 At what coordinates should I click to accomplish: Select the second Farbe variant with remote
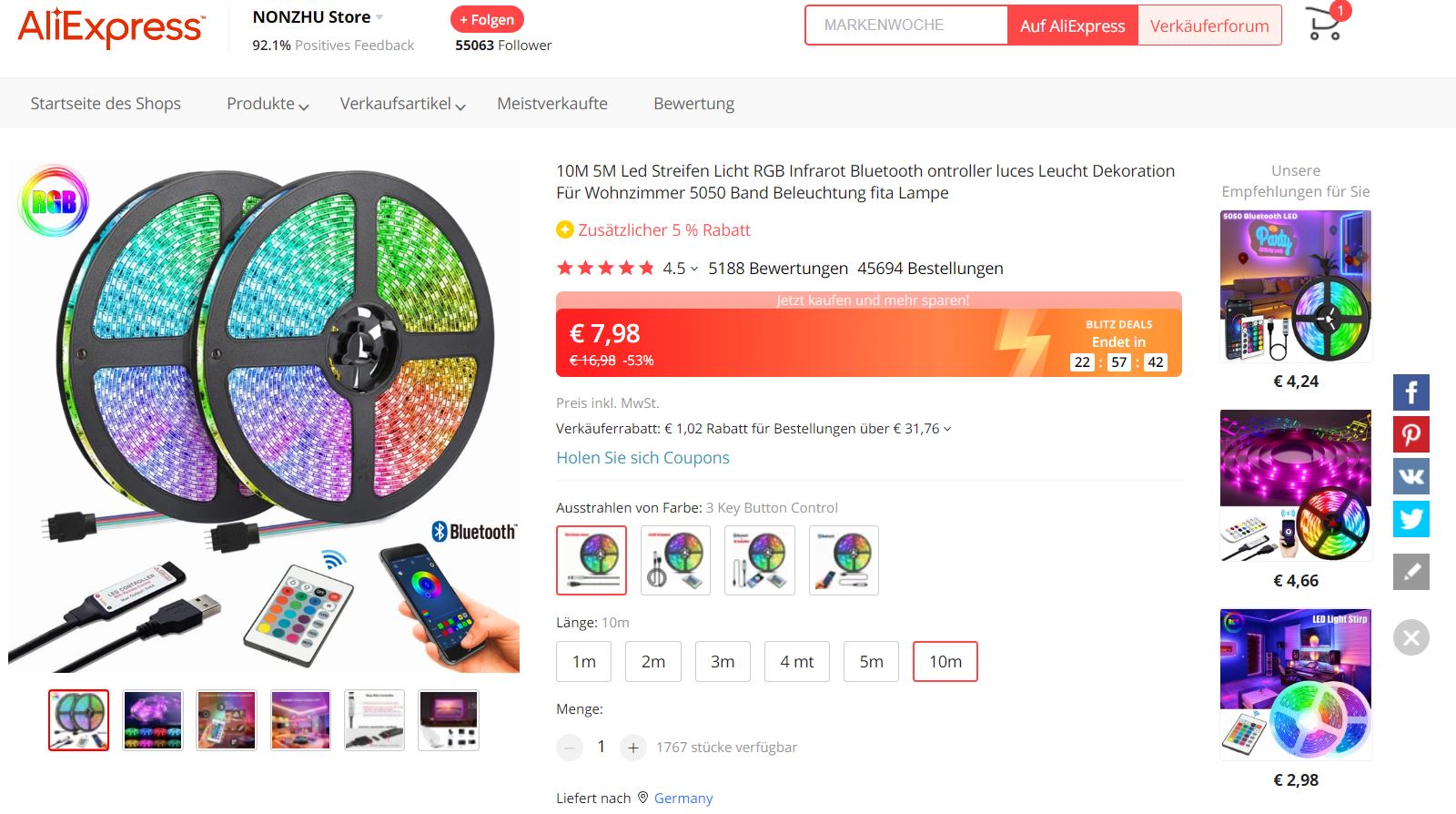[x=675, y=560]
